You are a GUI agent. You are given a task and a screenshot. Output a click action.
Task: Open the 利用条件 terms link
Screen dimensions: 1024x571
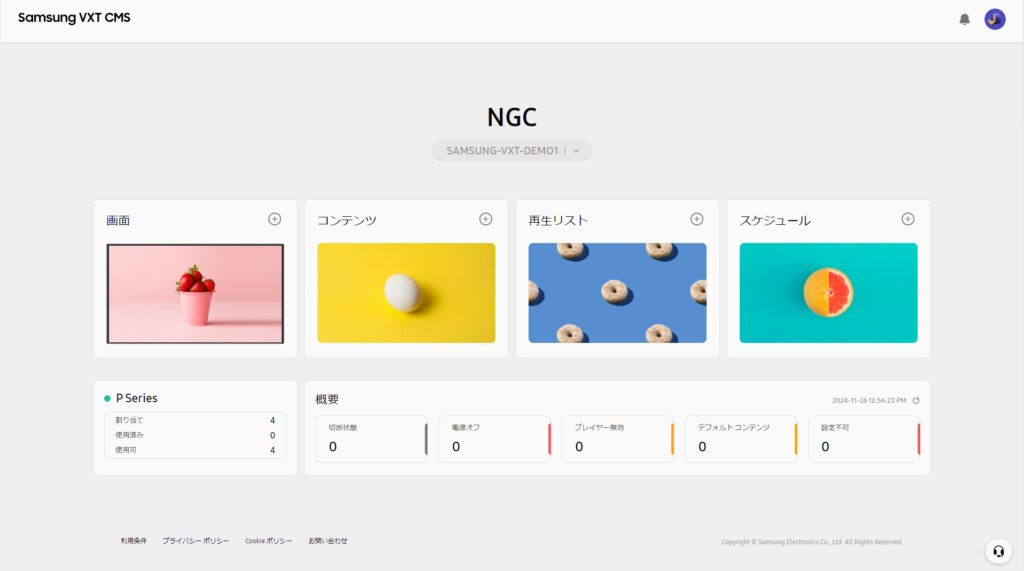pyautogui.click(x=133, y=541)
